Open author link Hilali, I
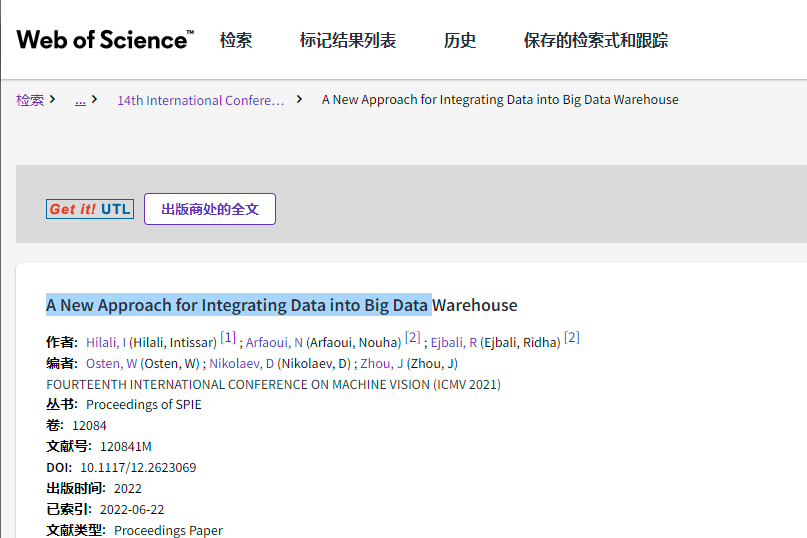This screenshot has height=538, width=807. pos(106,343)
